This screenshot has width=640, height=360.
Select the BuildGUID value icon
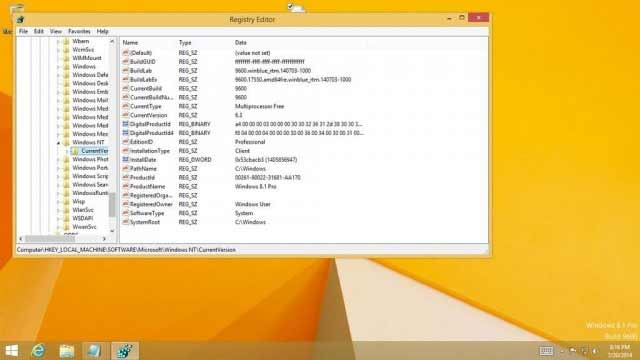(x=126, y=62)
